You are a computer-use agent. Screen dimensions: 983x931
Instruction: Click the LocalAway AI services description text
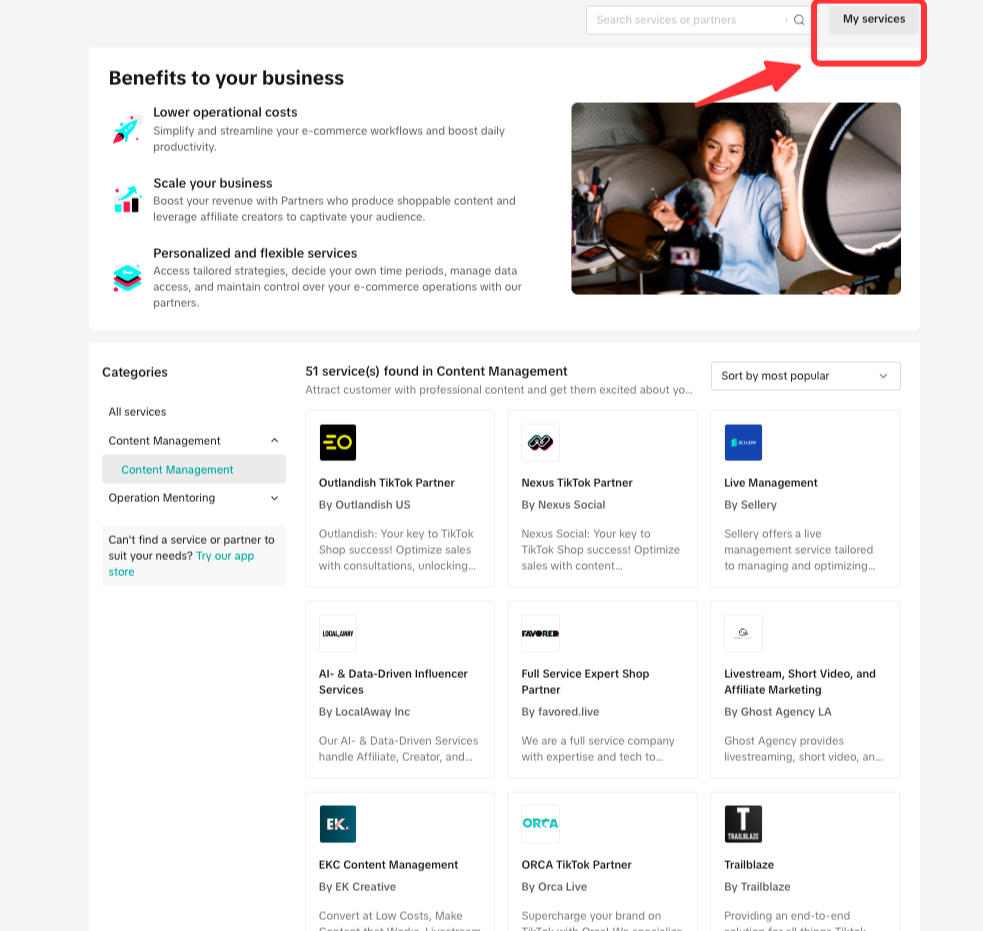[398, 748]
